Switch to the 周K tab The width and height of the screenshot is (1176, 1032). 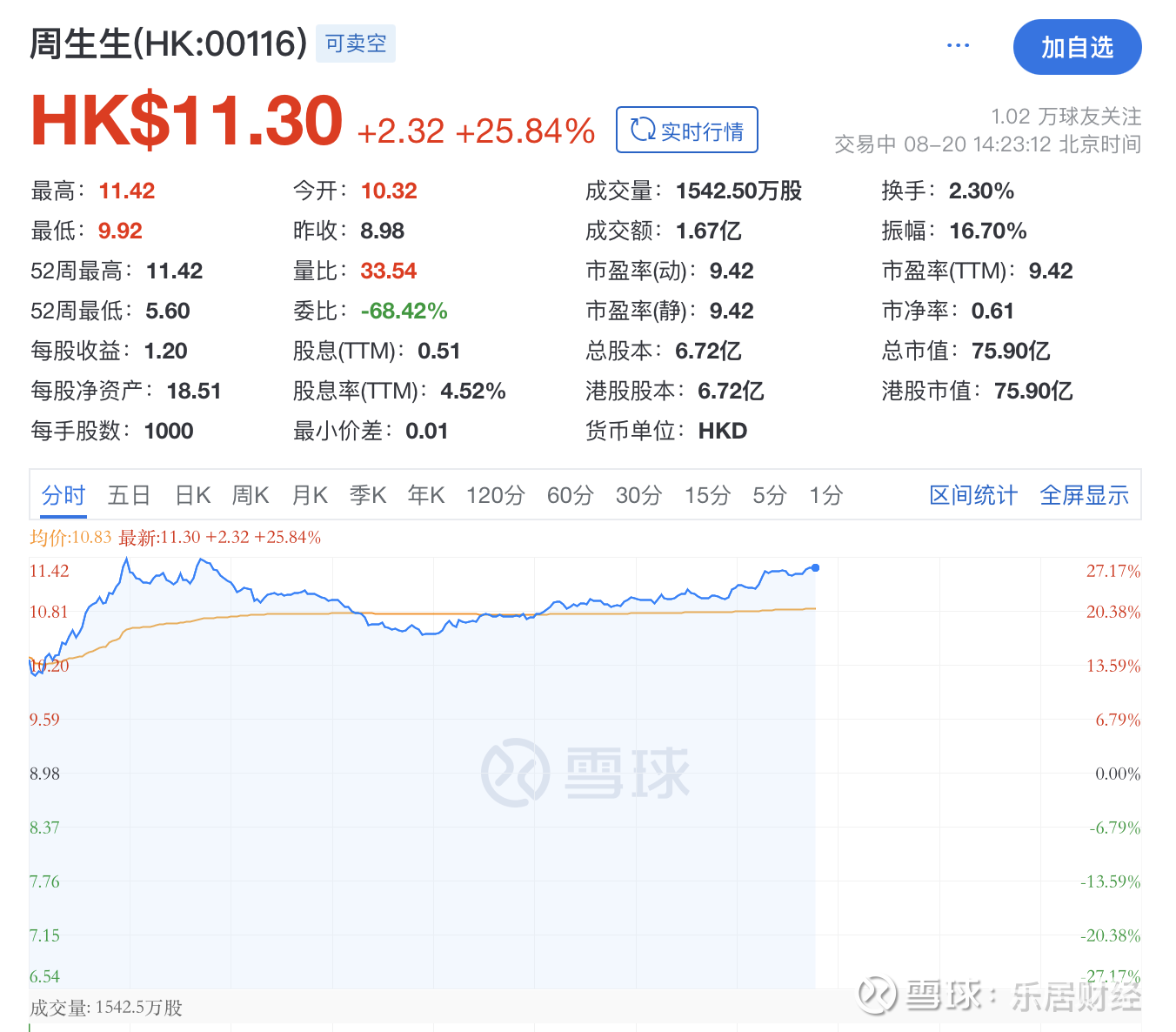point(251,495)
